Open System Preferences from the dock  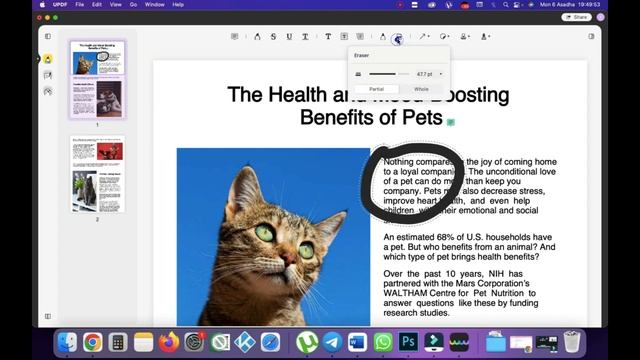(x=194, y=342)
